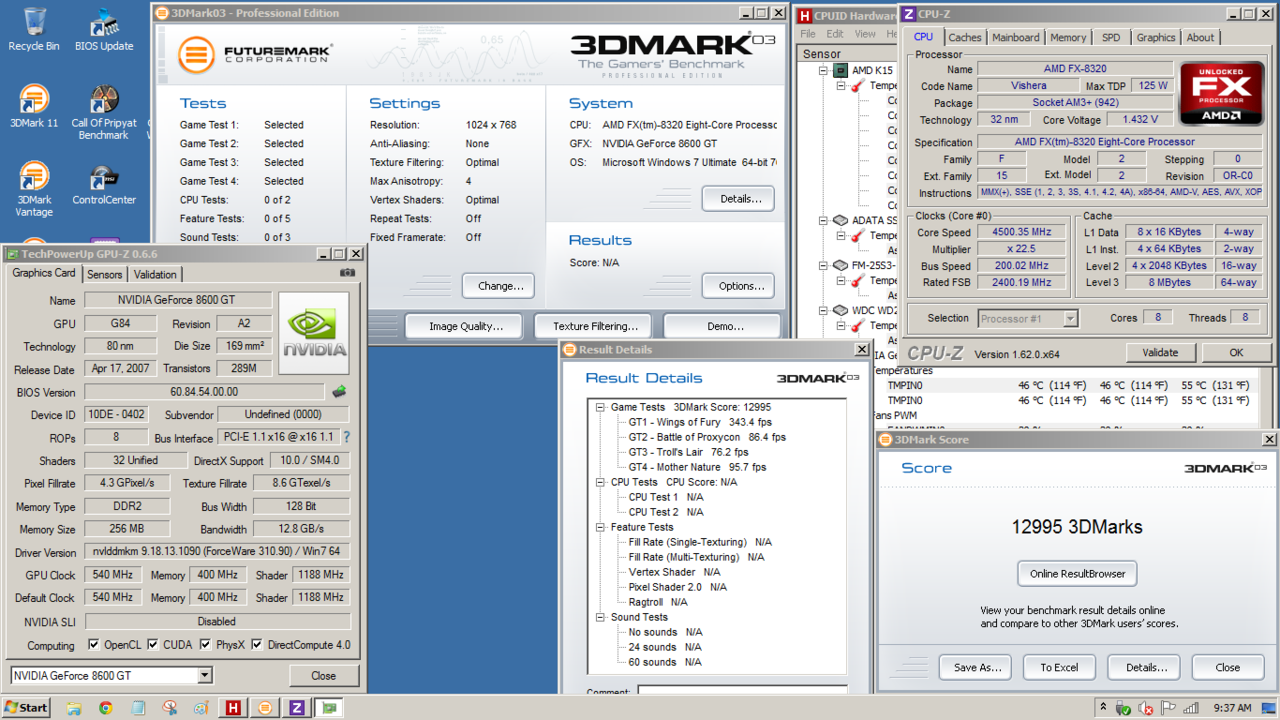The height and width of the screenshot is (720, 1280).
Task: Click the GPU-Z camera screenshot icon
Action: coord(347,273)
